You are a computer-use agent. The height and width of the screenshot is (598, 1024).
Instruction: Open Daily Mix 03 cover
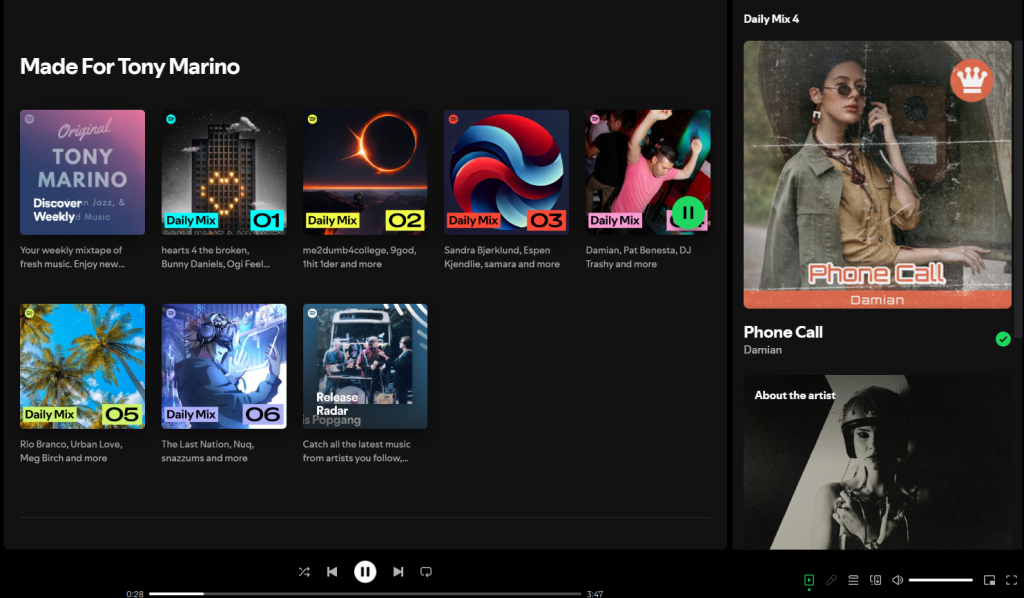(507, 172)
